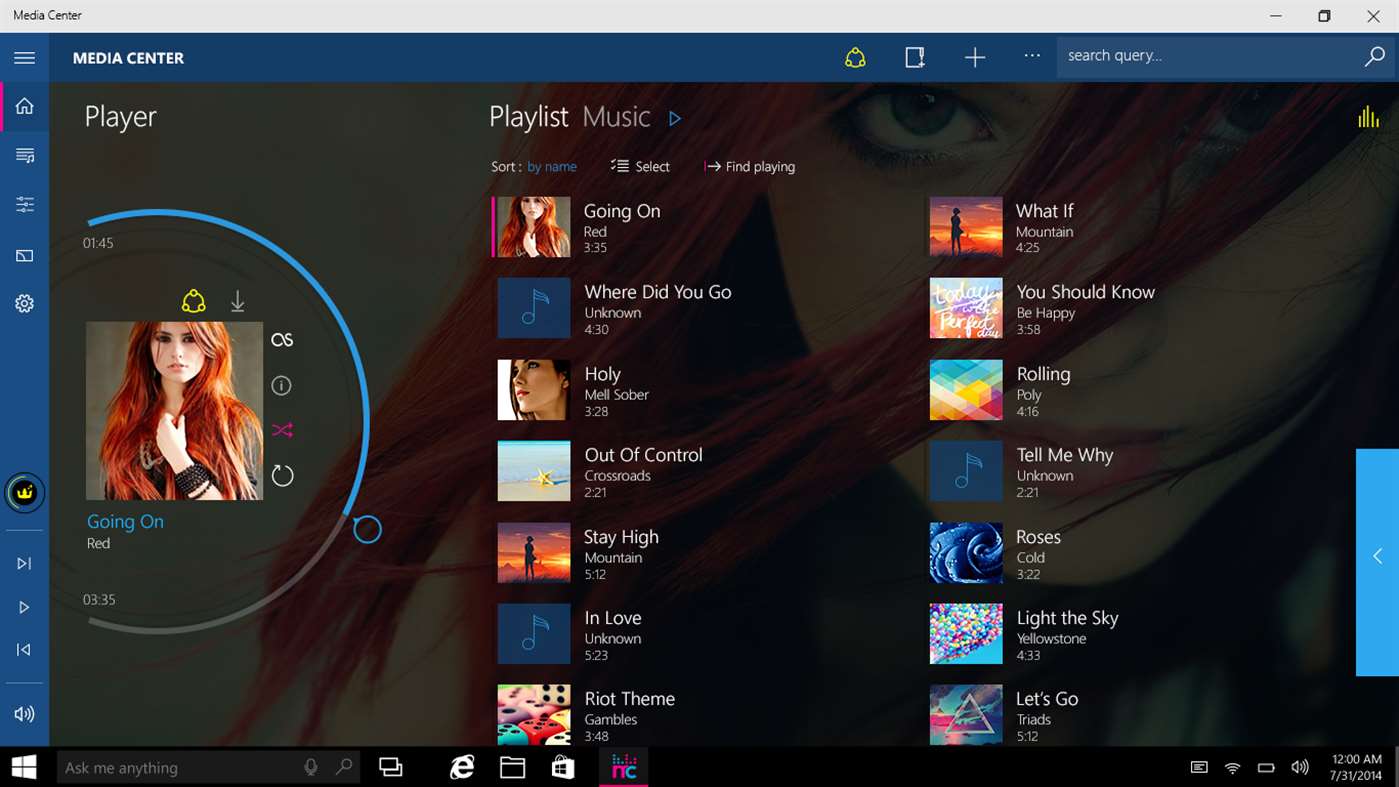Open the more options ellipsis menu

click(x=1032, y=57)
